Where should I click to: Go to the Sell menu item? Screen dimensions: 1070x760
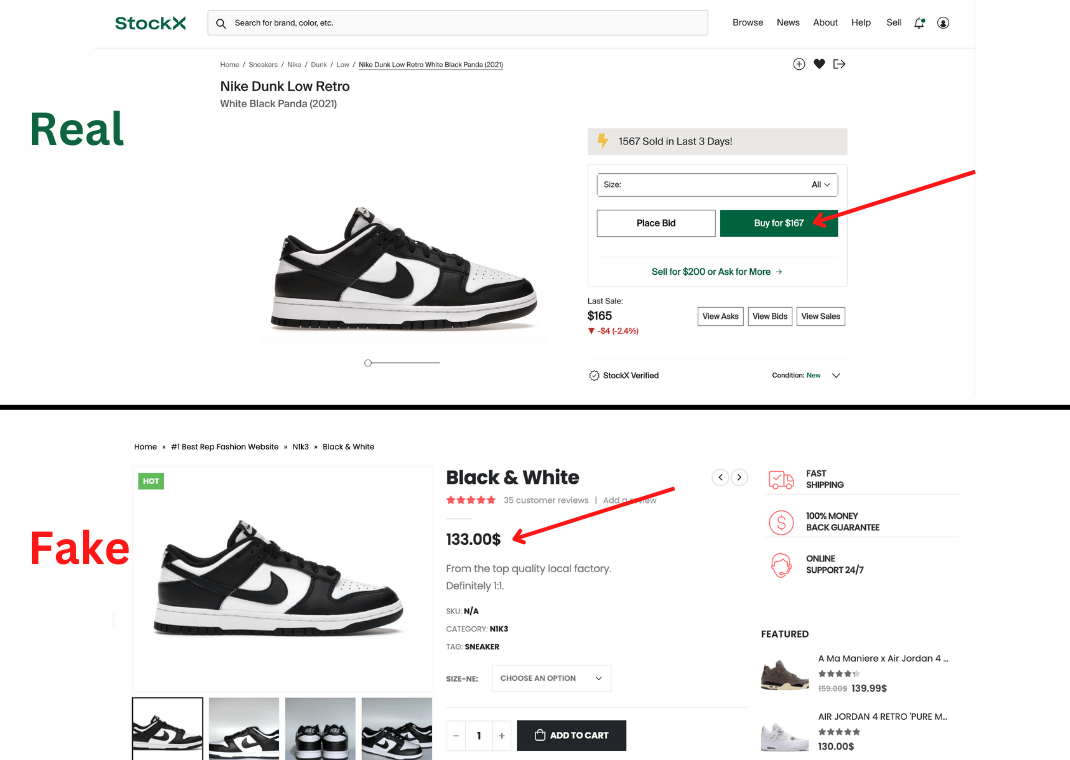pos(893,23)
